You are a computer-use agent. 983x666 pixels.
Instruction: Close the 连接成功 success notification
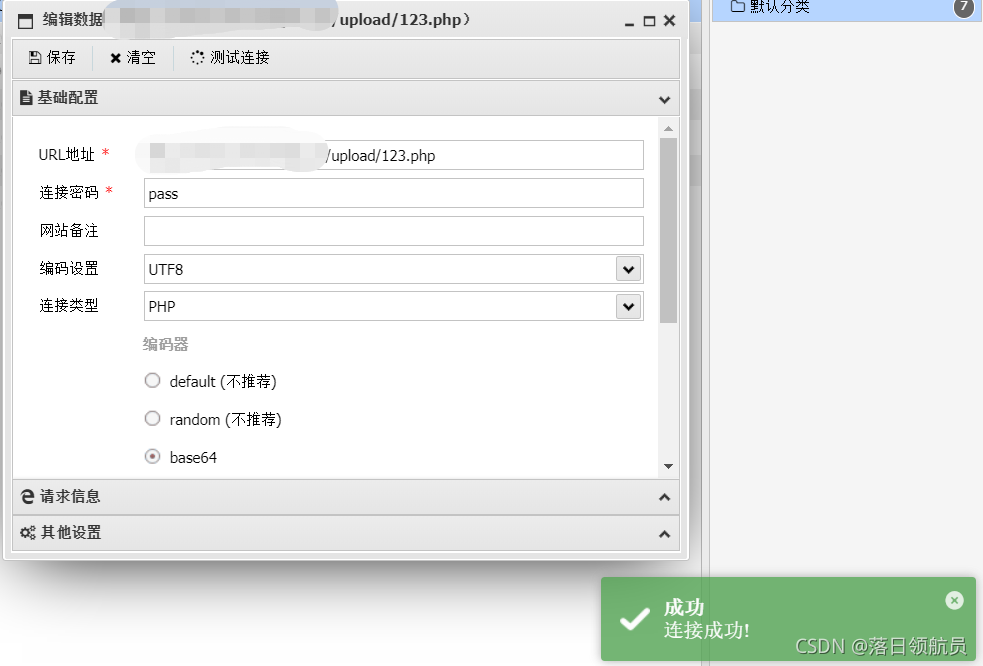point(954,601)
